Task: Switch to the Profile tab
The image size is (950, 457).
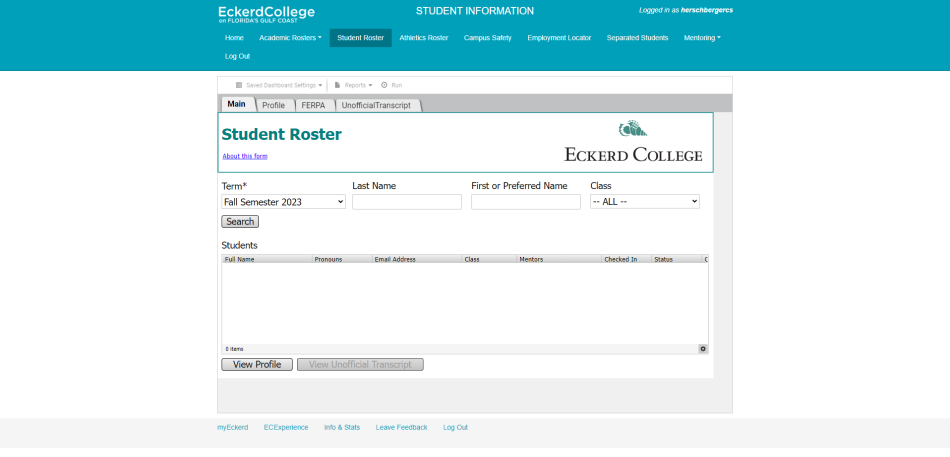Action: 273,105
